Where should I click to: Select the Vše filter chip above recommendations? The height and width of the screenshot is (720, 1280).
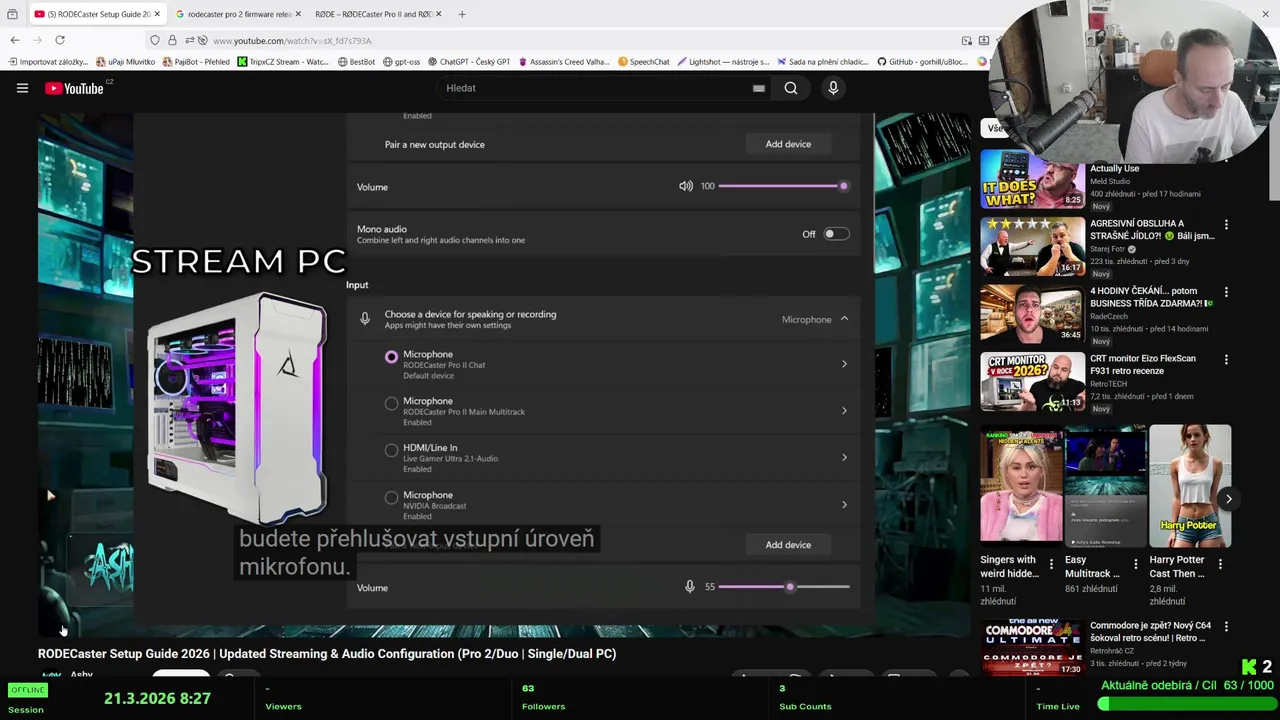pos(995,128)
